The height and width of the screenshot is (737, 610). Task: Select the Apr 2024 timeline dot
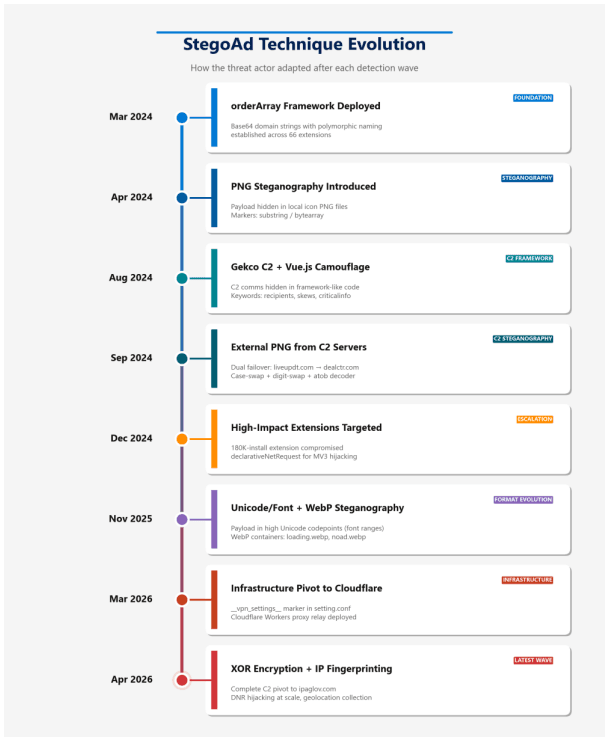tap(182, 198)
